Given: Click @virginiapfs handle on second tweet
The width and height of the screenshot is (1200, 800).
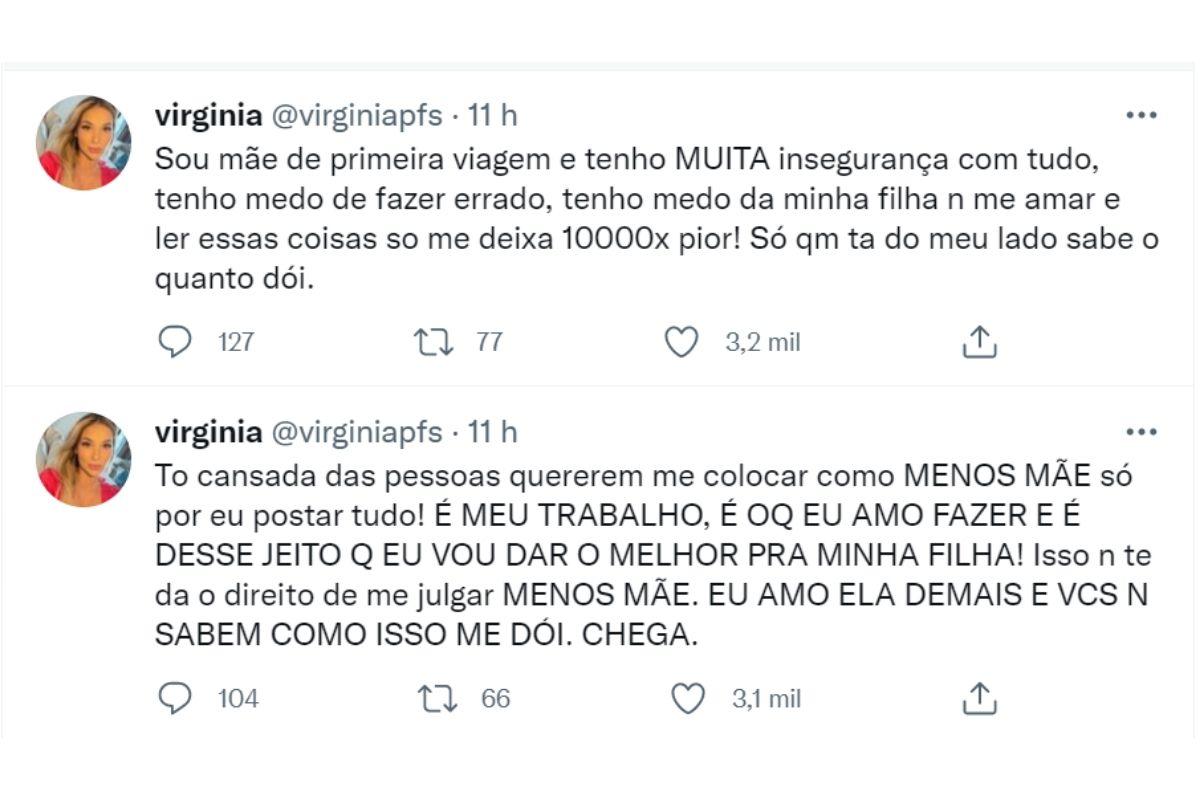Looking at the screenshot, I should [x=356, y=432].
